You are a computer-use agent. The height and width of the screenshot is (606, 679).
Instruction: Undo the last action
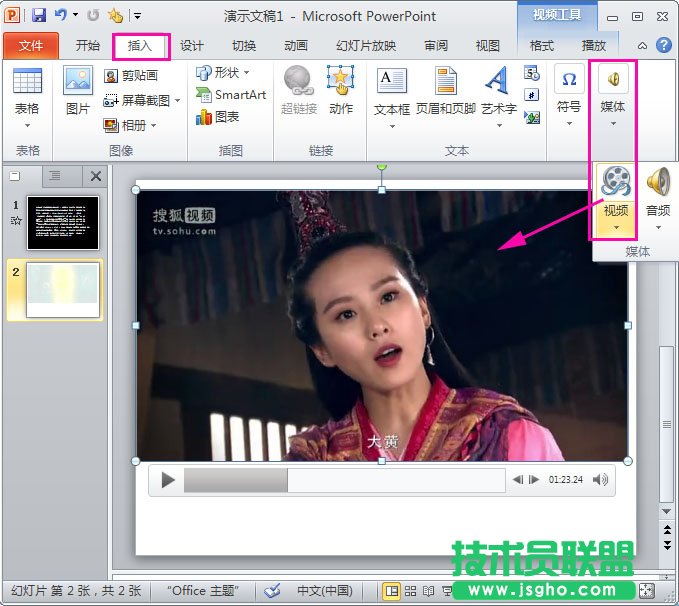[60, 16]
